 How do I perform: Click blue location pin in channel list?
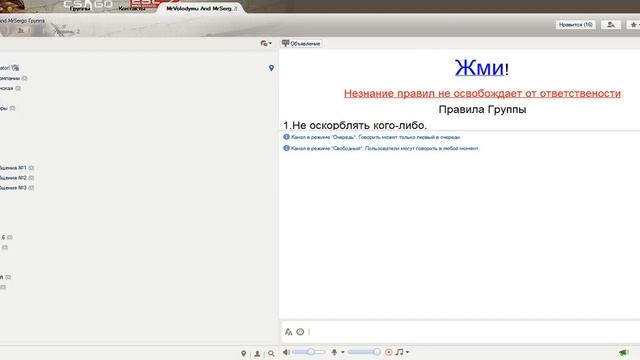coord(271,68)
